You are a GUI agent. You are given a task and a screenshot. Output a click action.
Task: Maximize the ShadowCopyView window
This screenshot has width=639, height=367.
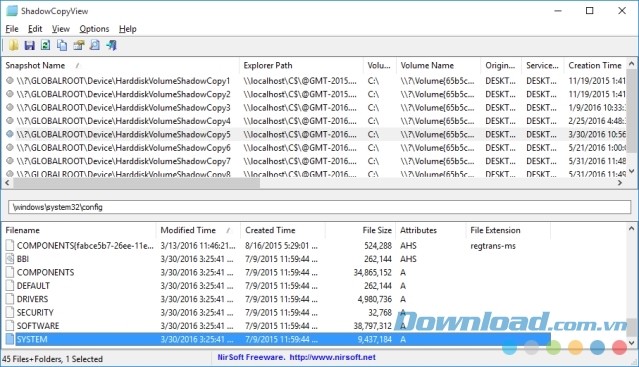tap(589, 11)
